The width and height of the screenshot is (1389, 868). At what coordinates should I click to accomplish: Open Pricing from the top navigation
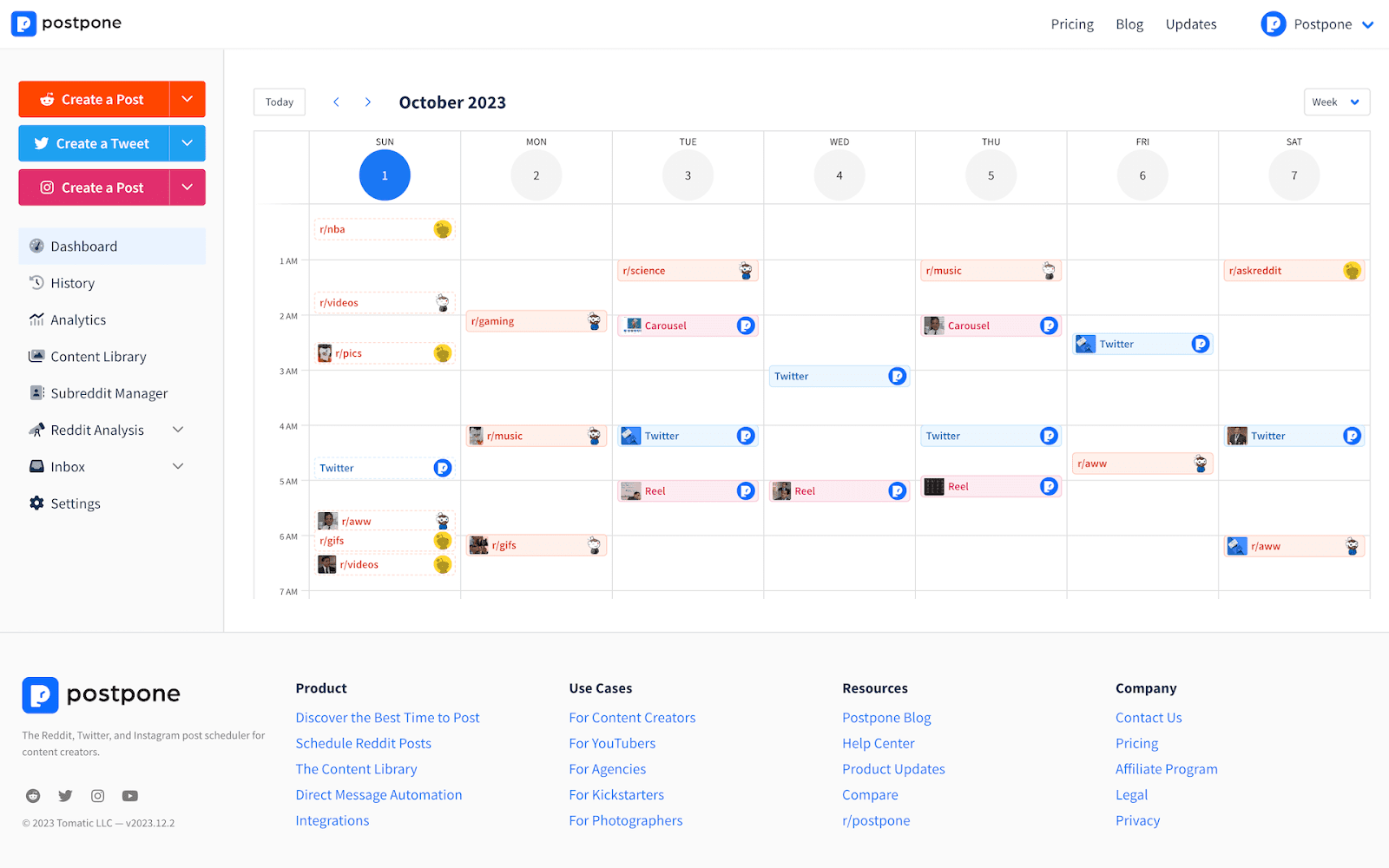coord(1071,23)
